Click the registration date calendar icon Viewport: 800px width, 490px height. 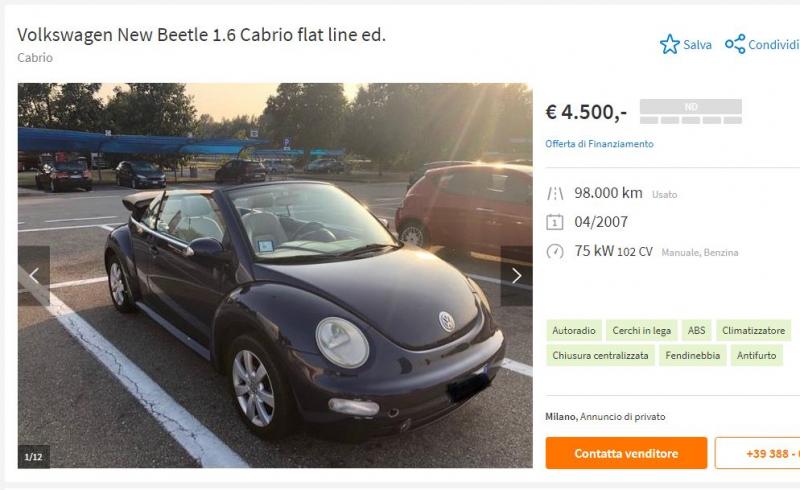555,222
